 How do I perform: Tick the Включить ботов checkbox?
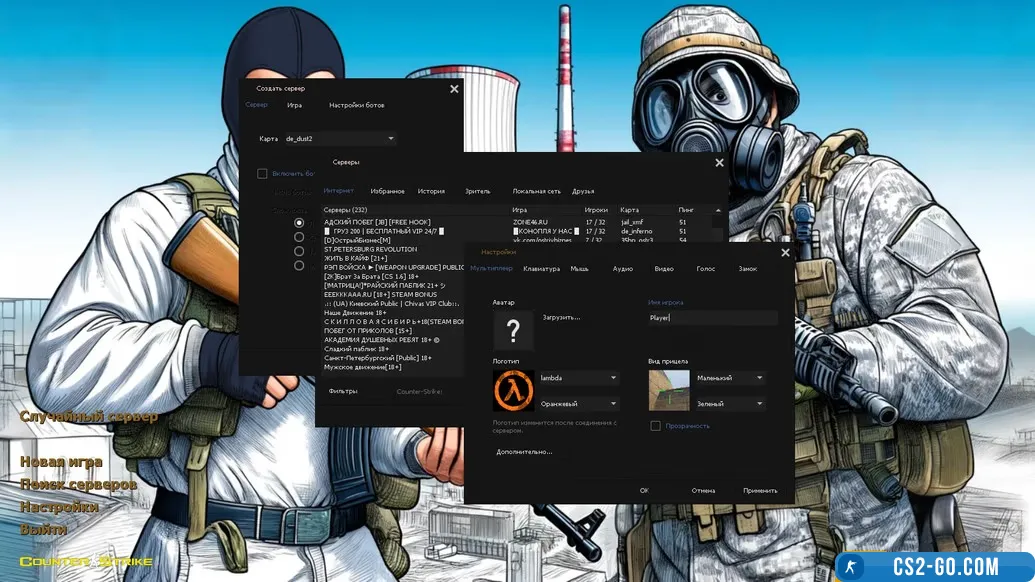click(x=262, y=173)
